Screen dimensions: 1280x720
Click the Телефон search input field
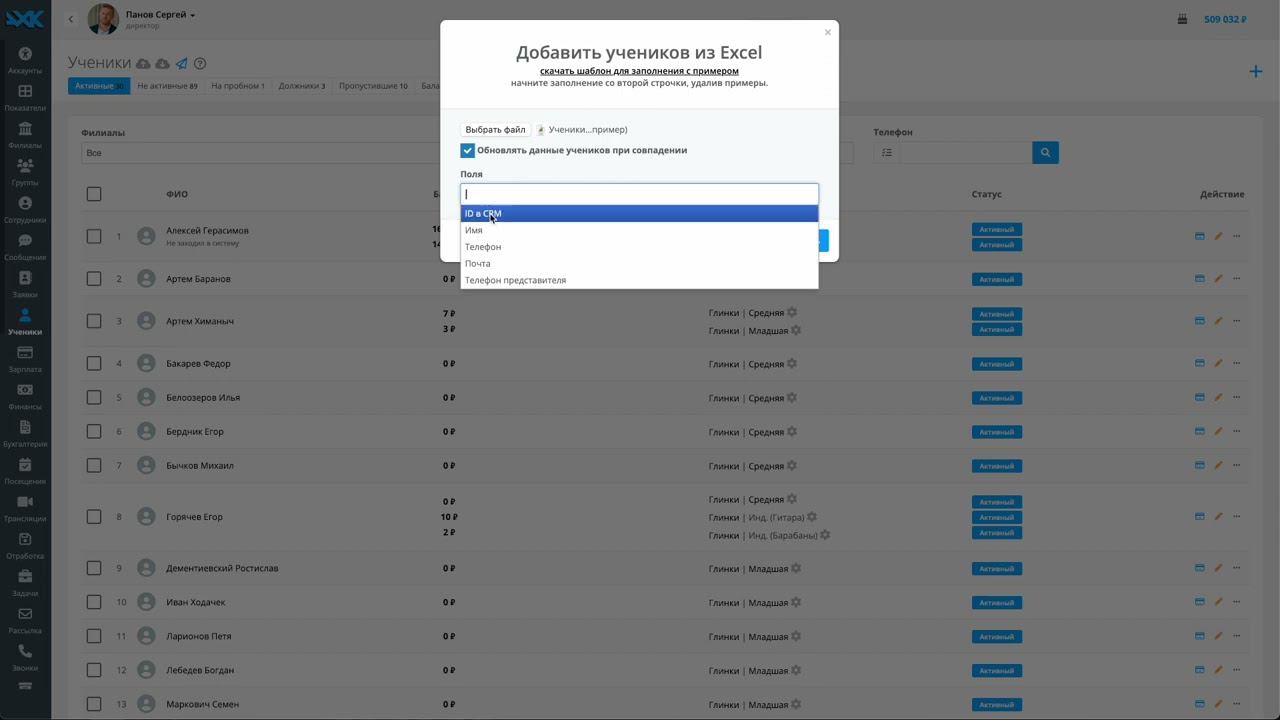(x=966, y=153)
